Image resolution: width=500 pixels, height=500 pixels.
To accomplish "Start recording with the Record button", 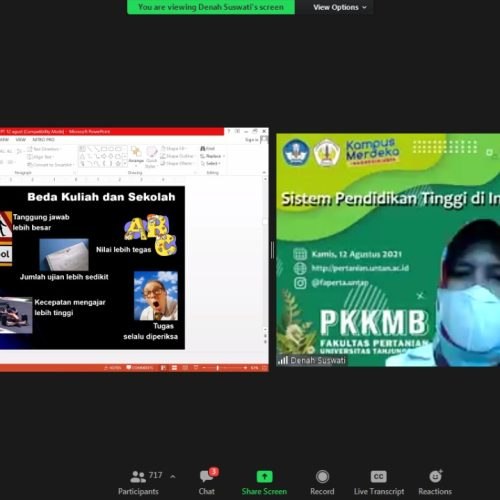I will [322, 482].
